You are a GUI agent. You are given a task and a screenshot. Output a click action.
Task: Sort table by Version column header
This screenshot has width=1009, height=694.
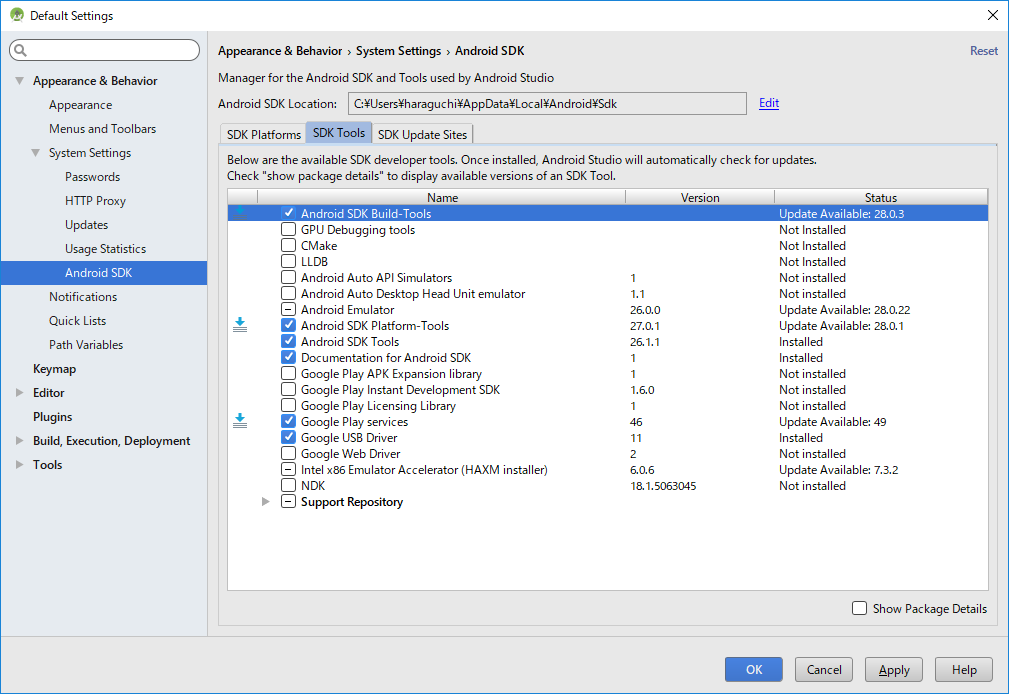700,197
